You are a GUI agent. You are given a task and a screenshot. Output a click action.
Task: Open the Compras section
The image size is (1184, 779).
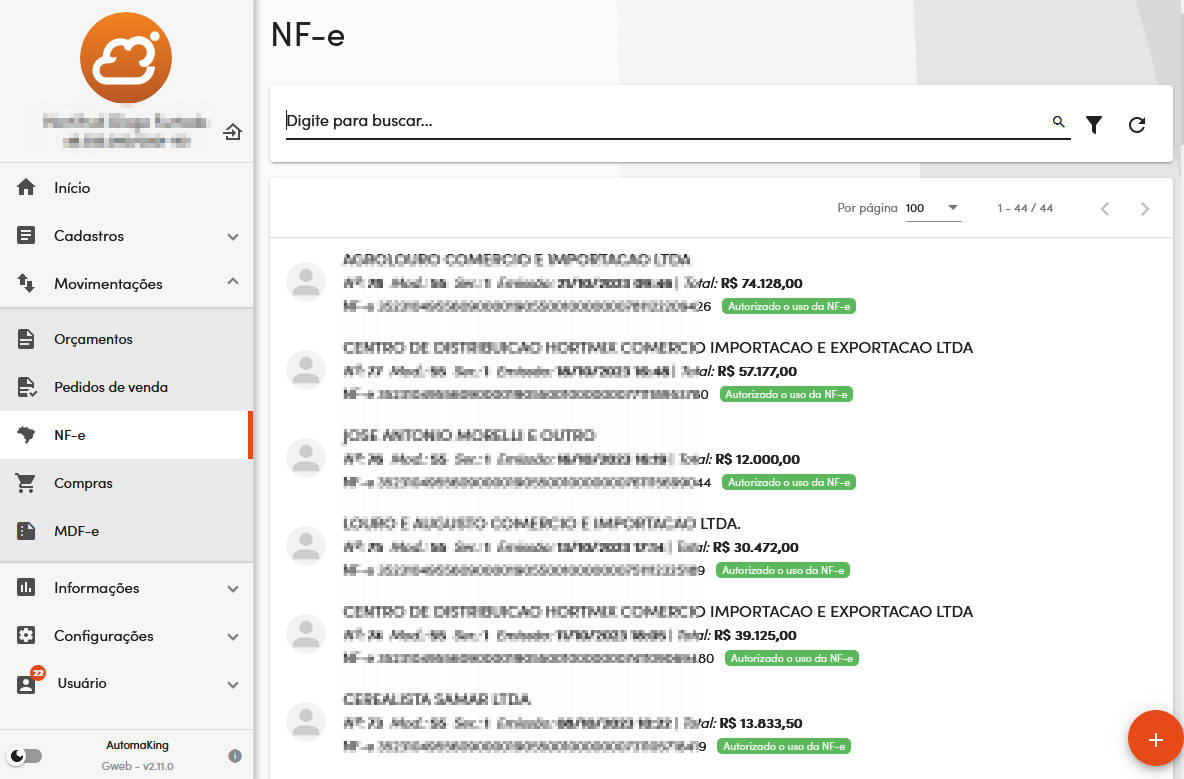pyautogui.click(x=83, y=483)
